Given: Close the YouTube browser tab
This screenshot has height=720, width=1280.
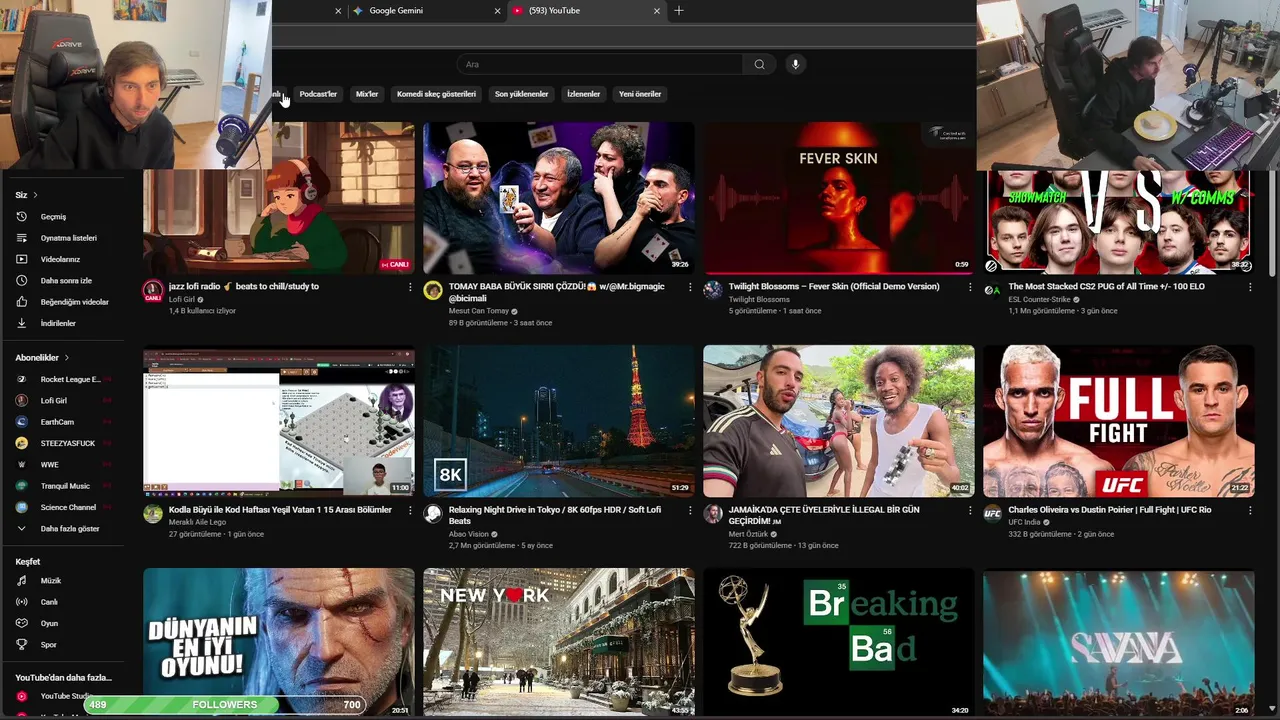Looking at the screenshot, I should (657, 11).
